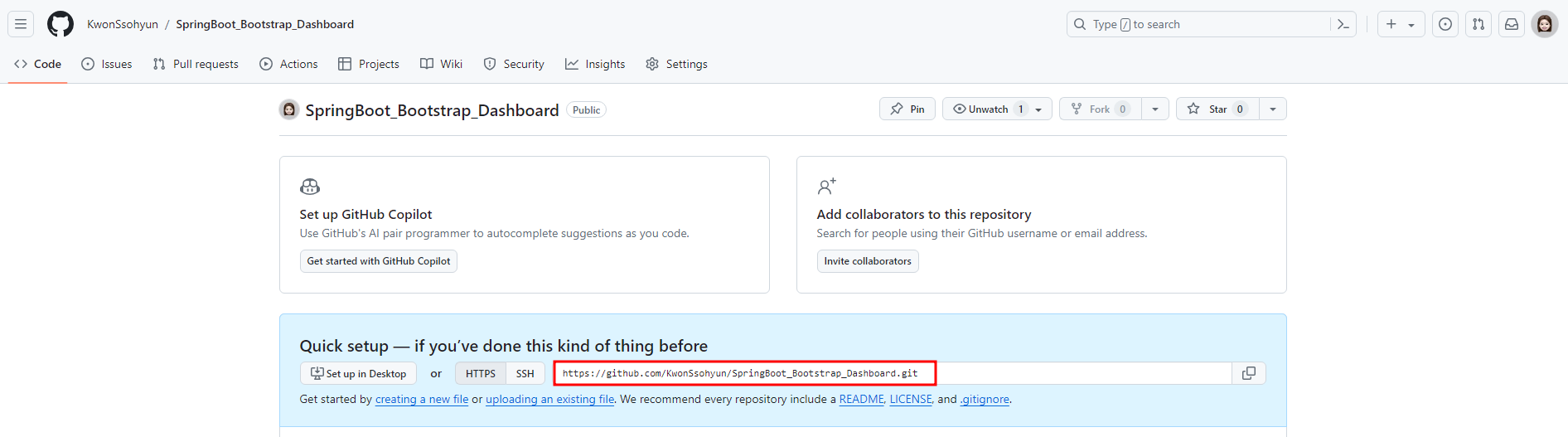The image size is (1568, 437).
Task: Expand the Fork options dropdown arrow
Action: [1155, 109]
